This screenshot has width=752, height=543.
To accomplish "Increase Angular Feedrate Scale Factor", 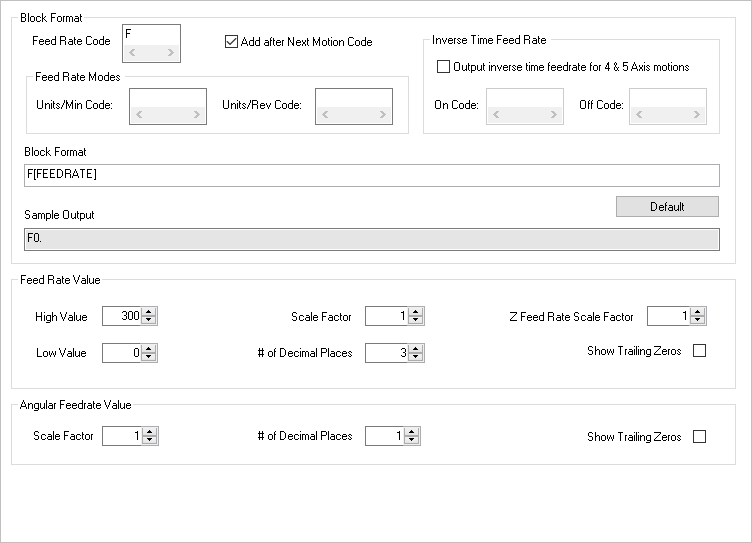I will (x=150, y=432).
